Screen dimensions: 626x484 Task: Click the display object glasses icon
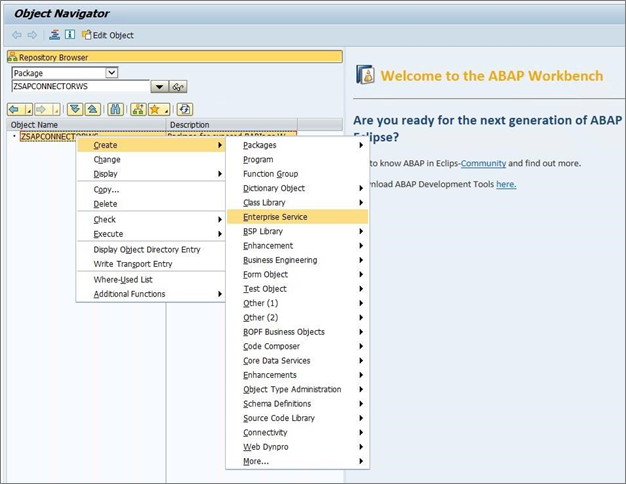(179, 87)
